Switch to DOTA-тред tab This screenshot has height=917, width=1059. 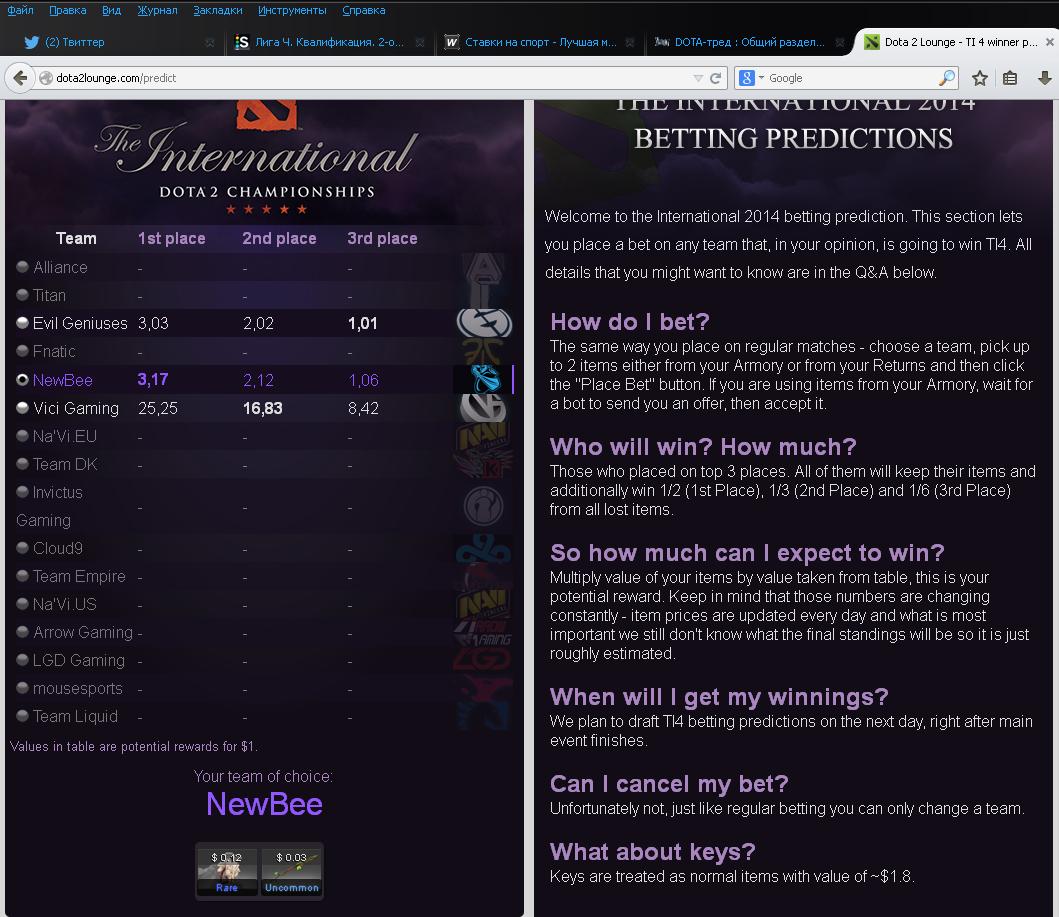(750, 42)
